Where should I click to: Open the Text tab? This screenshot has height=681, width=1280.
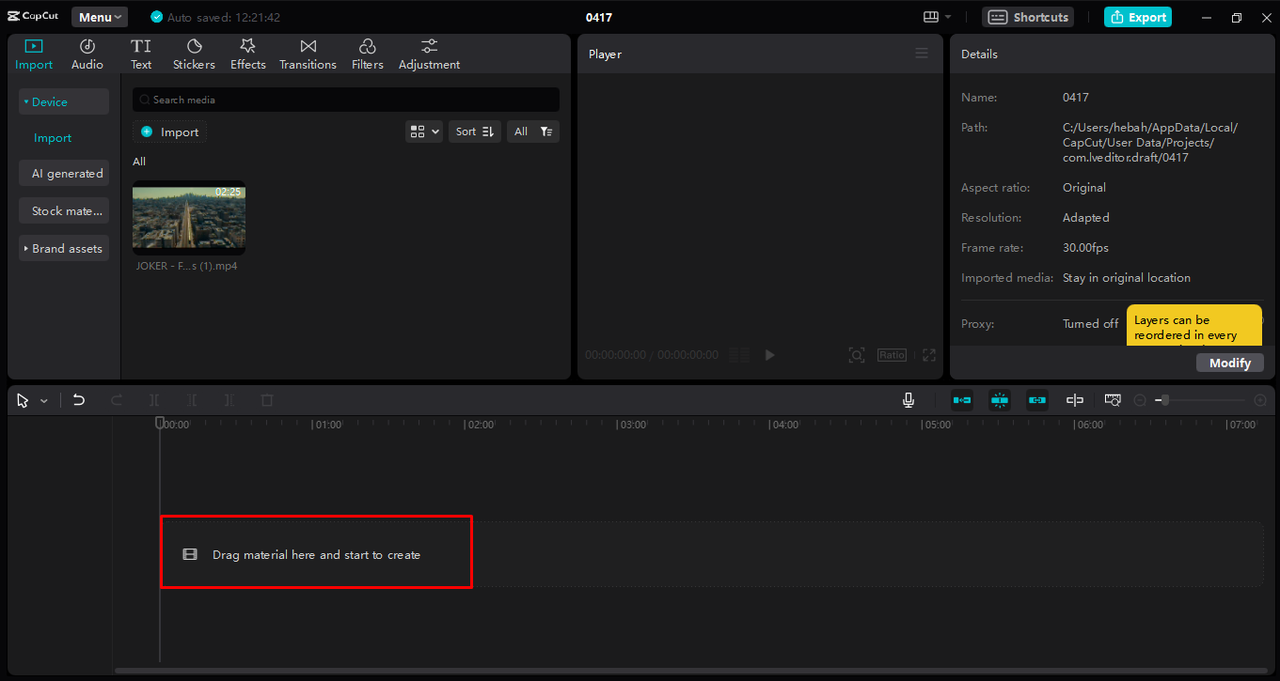pos(141,54)
